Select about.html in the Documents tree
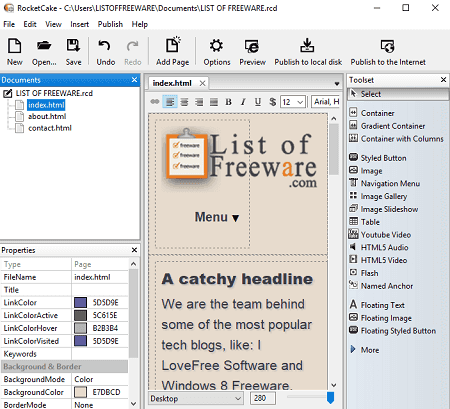This screenshot has height=409, width=450. coord(47,116)
